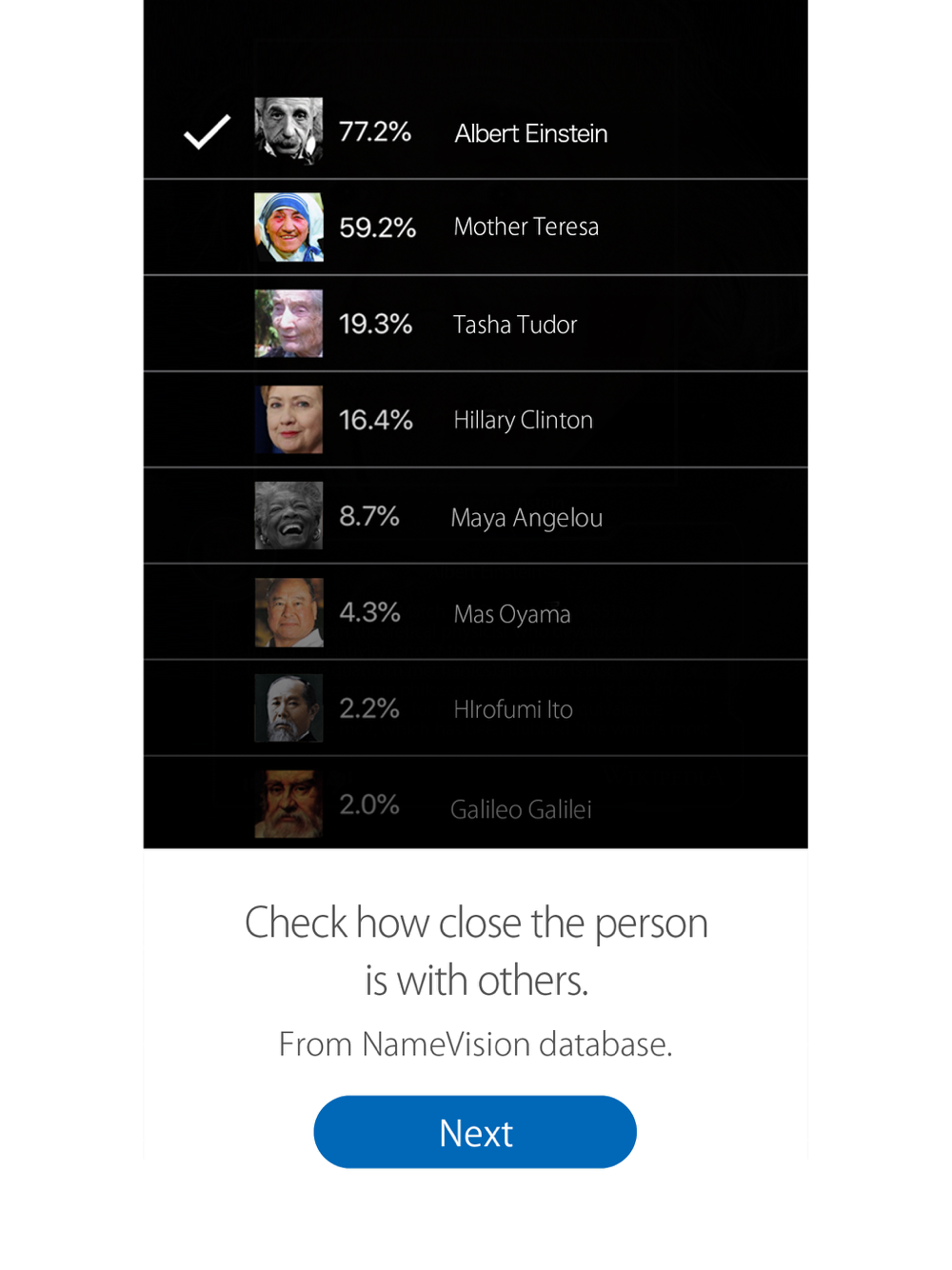Screen dimensions: 952x1270
Task: Pick the Hillary Clinton name entry
Action: (x=523, y=421)
